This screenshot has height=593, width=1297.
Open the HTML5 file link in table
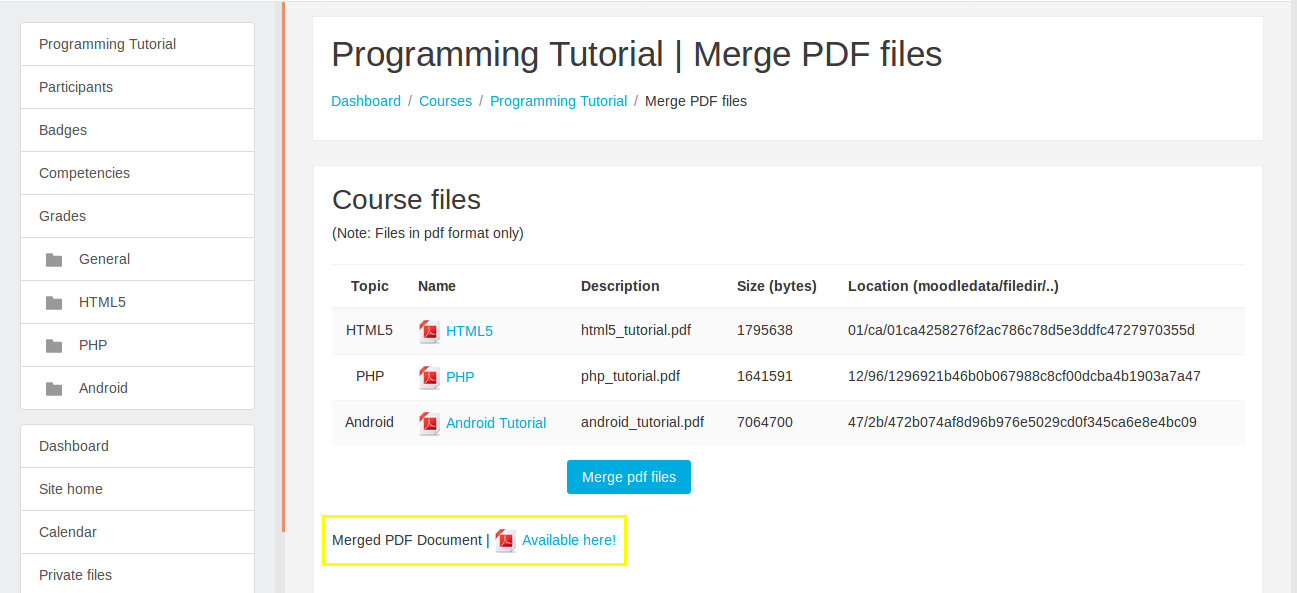coord(469,331)
